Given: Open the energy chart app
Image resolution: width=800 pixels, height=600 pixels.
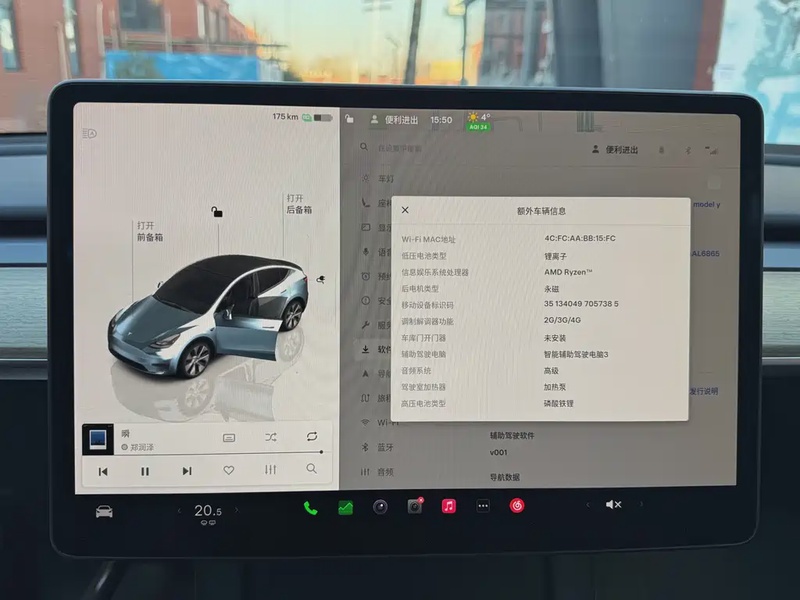Looking at the screenshot, I should click(345, 507).
